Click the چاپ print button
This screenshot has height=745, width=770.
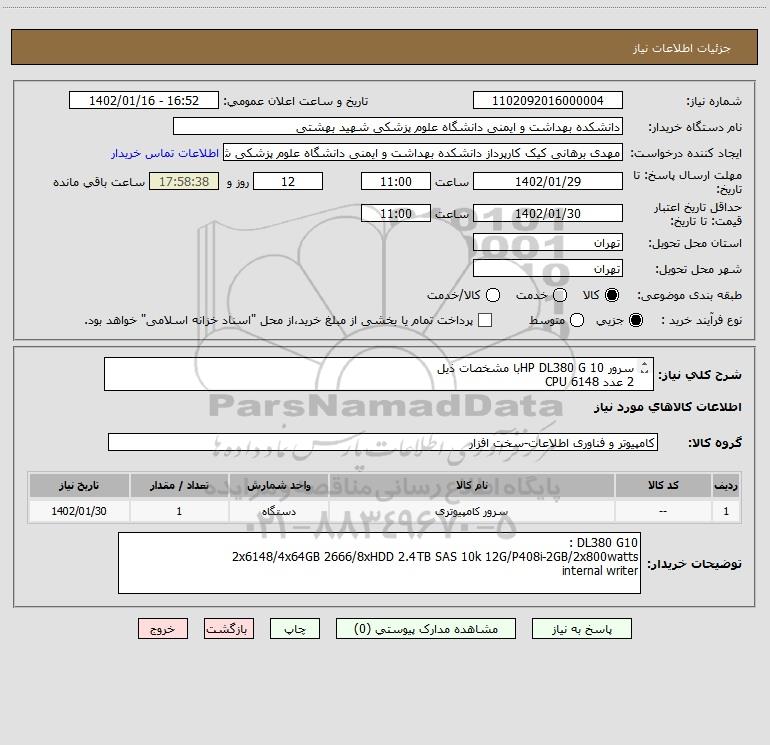295,629
